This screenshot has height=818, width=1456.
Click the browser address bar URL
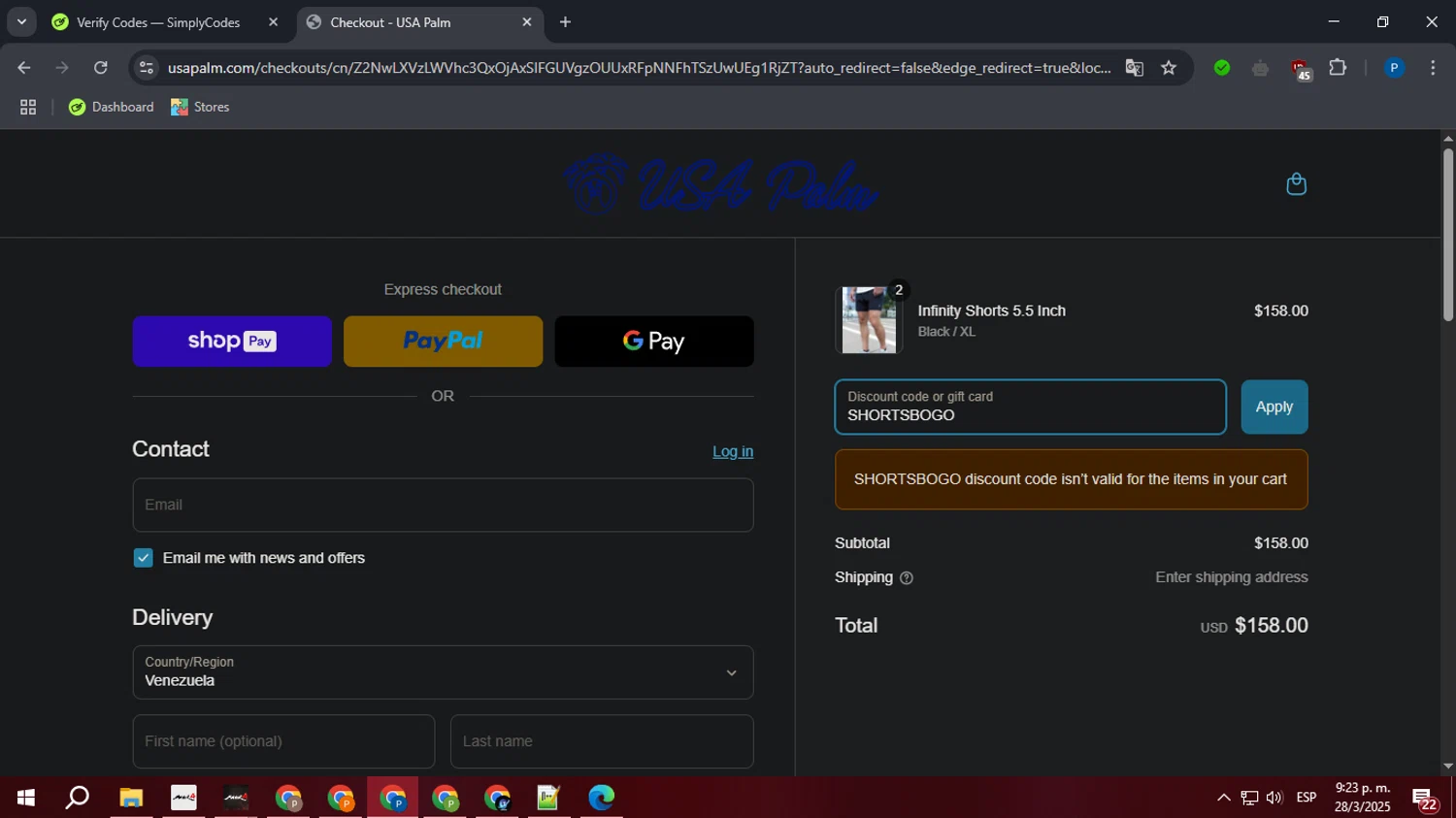tap(639, 68)
